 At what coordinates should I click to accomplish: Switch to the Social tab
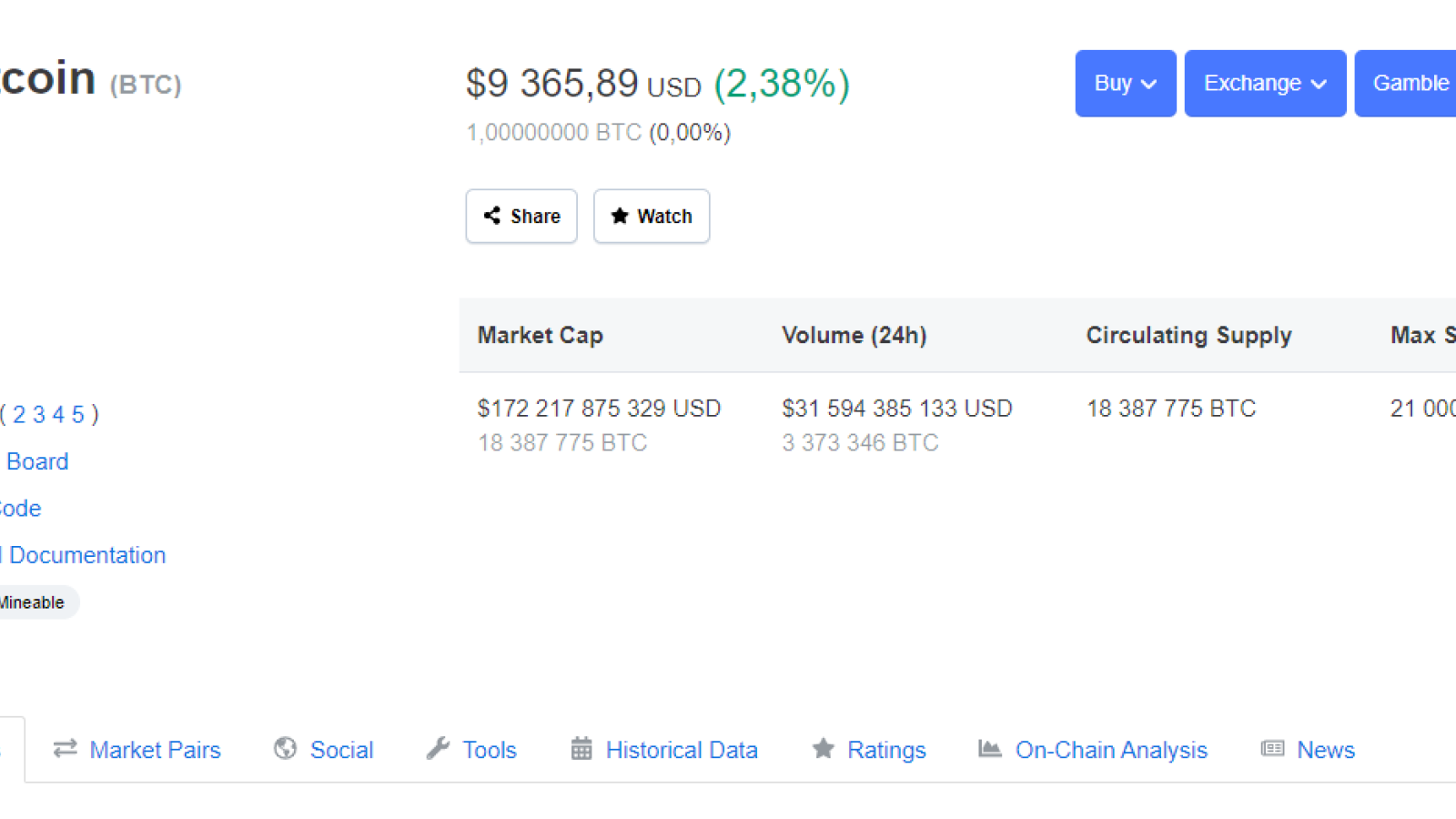coord(324,750)
